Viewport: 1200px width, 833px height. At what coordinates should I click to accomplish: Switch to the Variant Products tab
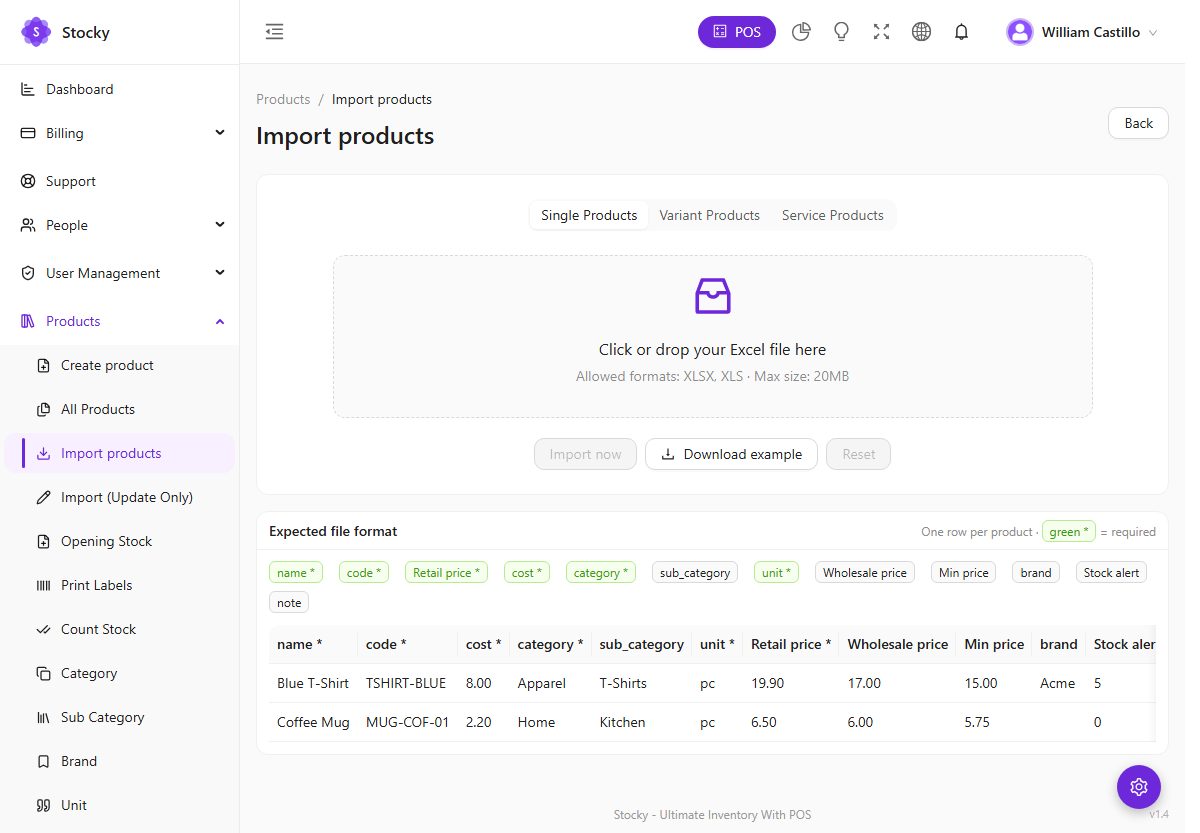(709, 215)
